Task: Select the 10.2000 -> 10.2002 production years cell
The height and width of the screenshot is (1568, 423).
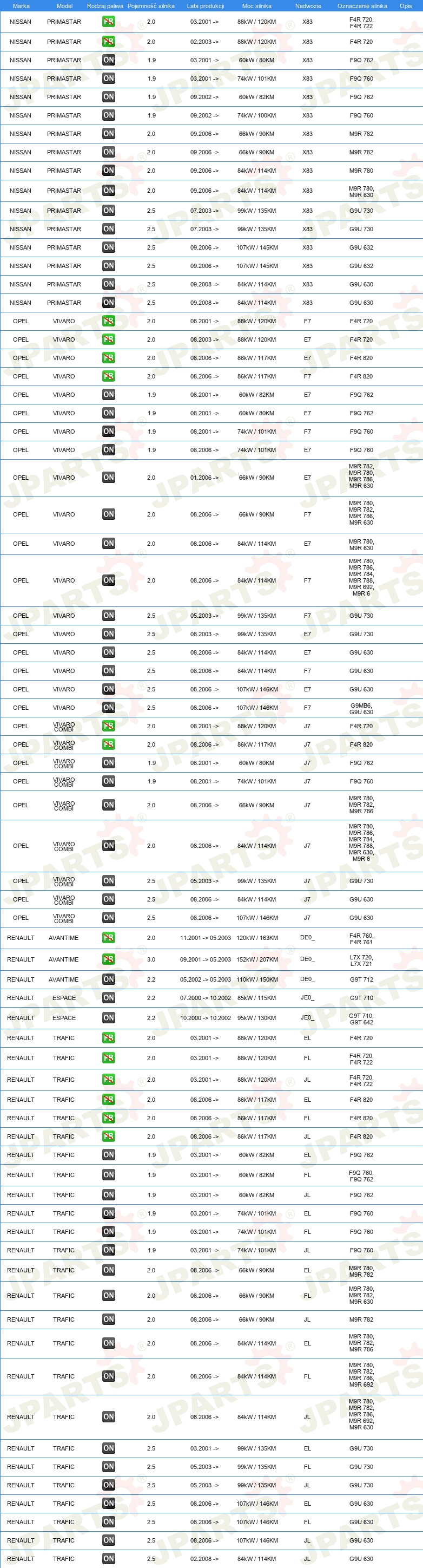Action: point(206,1018)
